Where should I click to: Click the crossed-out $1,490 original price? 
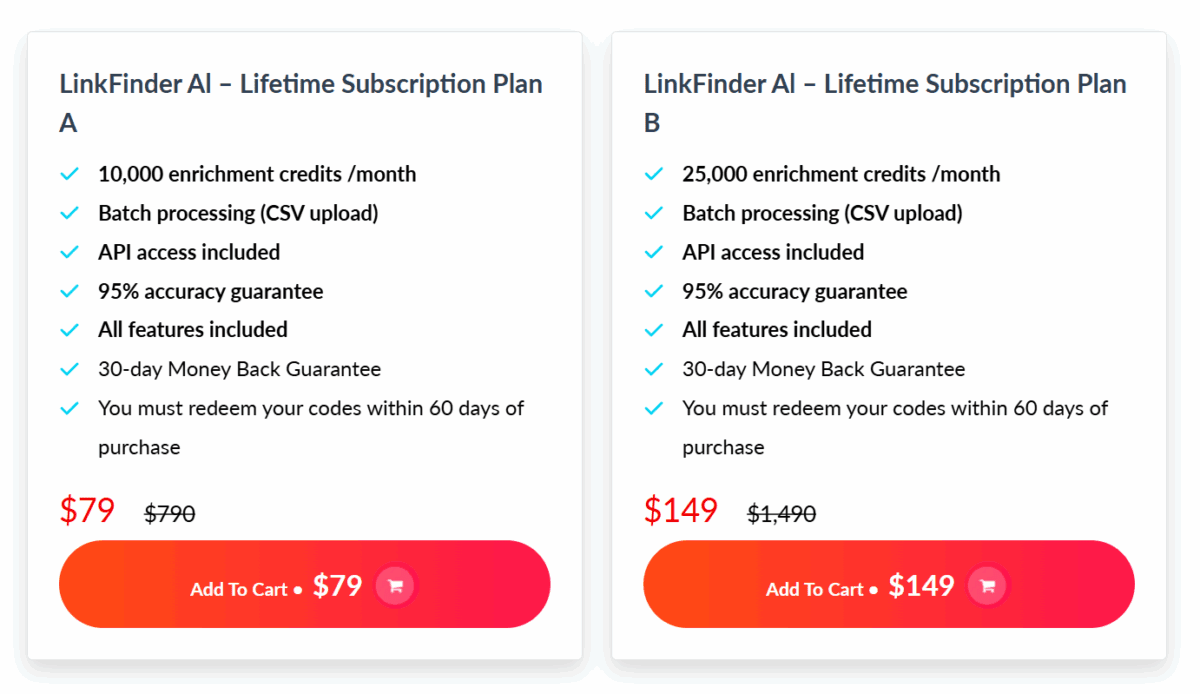tap(781, 514)
